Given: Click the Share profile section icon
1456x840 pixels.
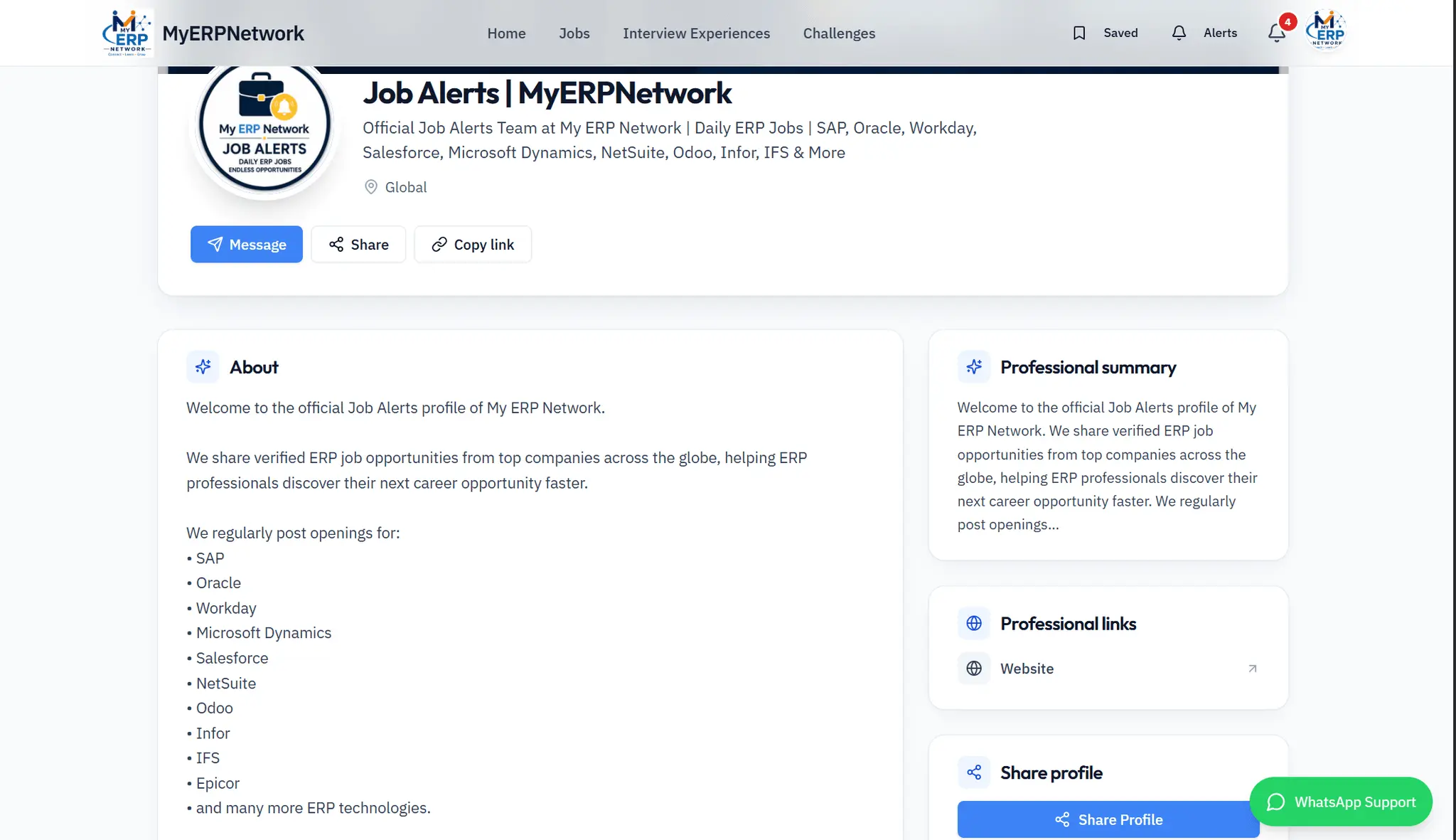Looking at the screenshot, I should (974, 772).
